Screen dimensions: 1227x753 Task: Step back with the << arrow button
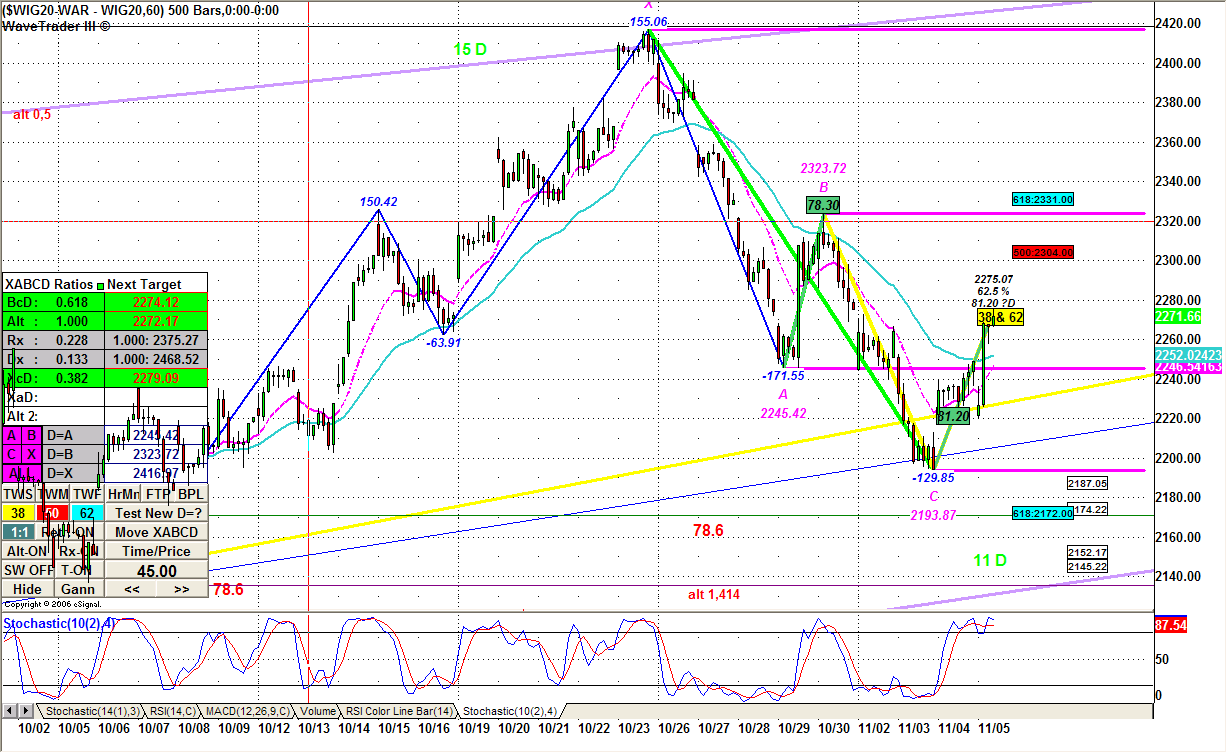132,589
